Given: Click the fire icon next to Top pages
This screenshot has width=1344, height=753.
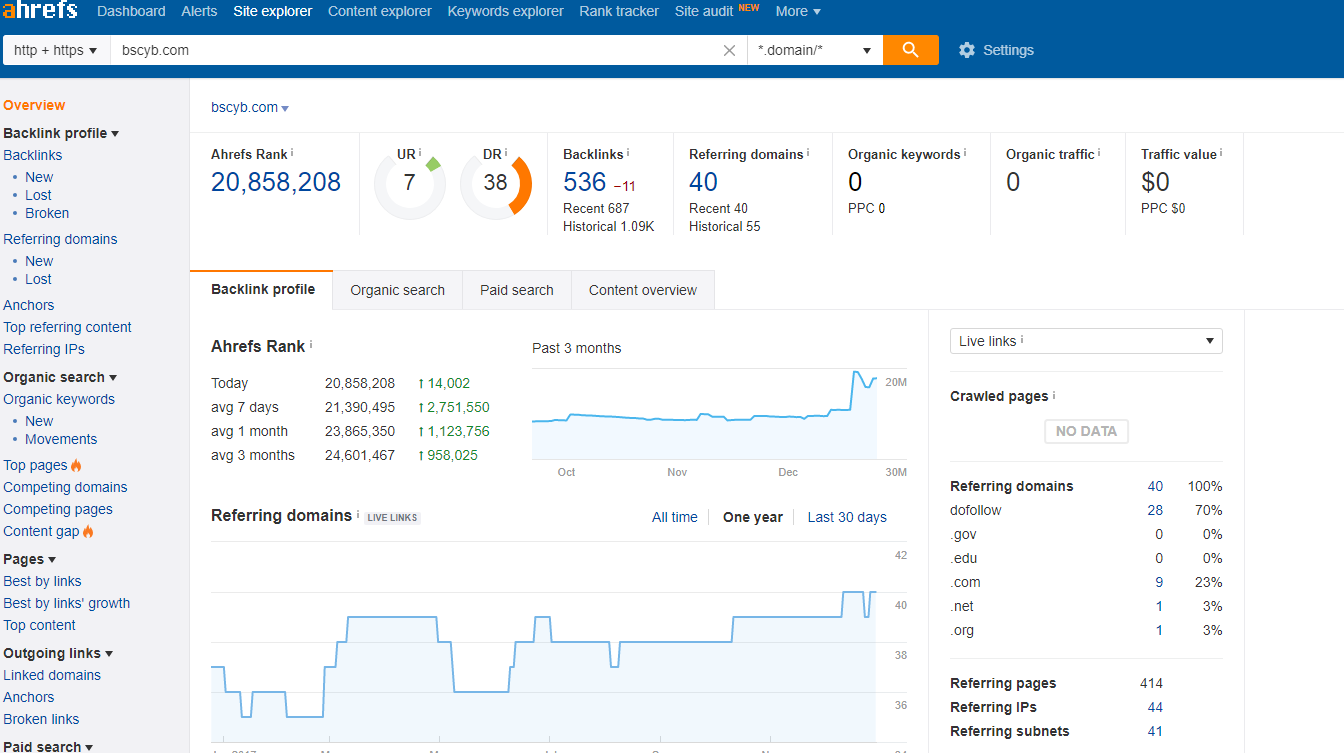Looking at the screenshot, I should (77, 465).
